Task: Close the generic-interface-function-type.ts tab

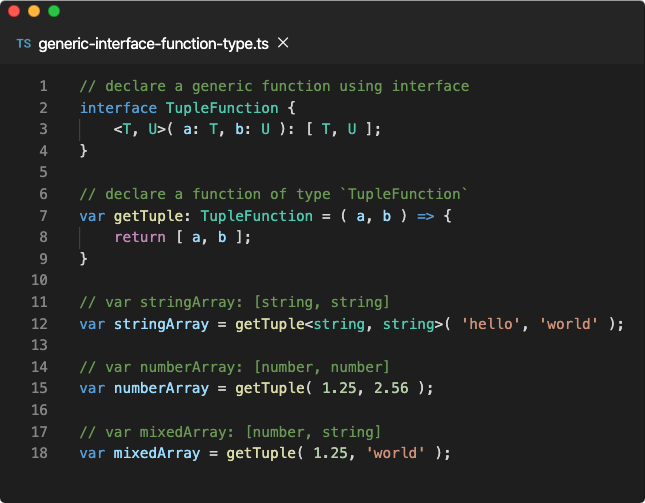Action: point(283,42)
